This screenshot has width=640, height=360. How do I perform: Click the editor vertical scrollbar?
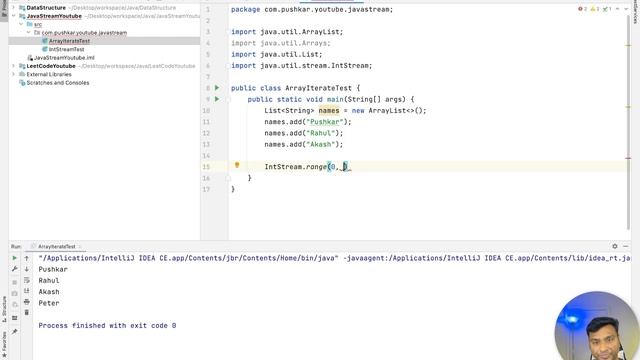pyautogui.click(x=628, y=122)
